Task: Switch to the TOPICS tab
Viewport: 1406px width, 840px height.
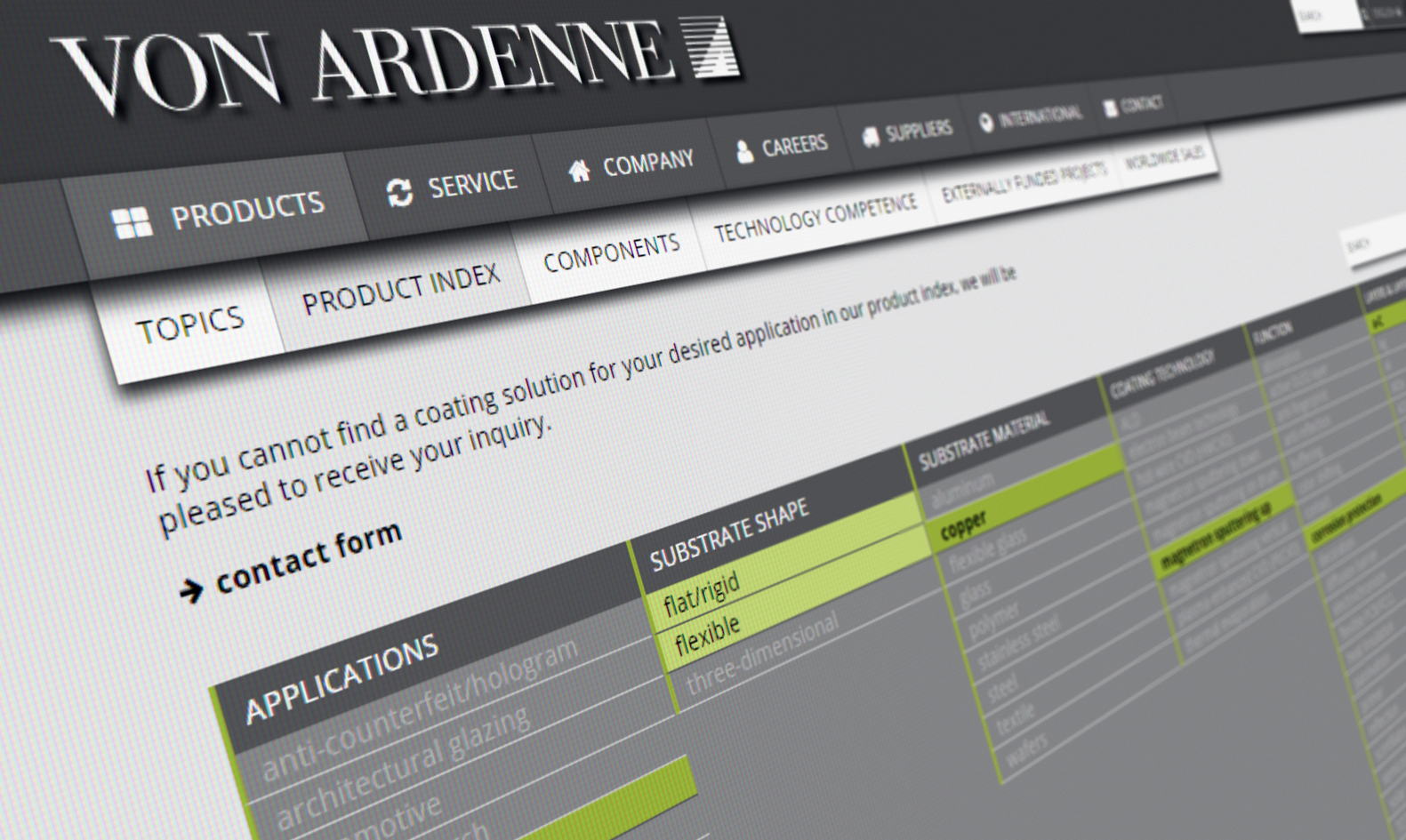Action: coord(189,325)
